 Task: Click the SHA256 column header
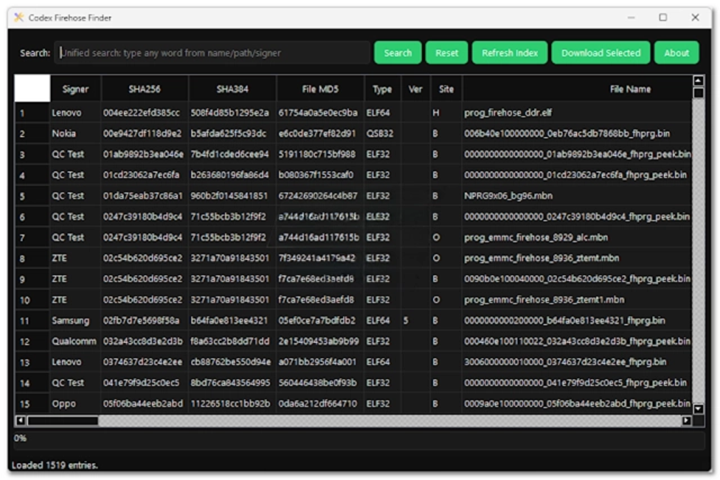click(141, 89)
